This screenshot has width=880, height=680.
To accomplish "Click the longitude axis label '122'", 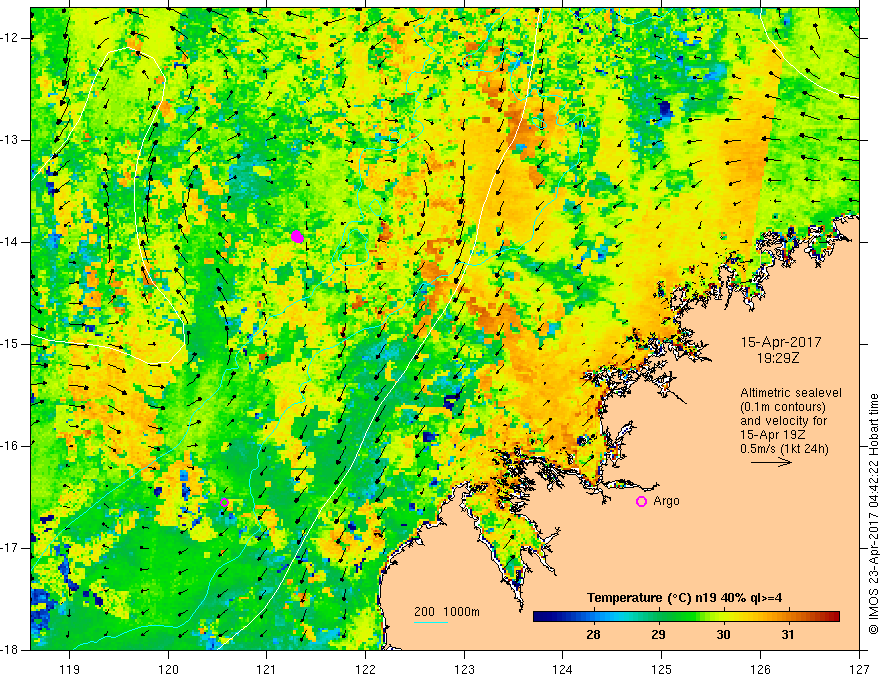I will click(x=365, y=669).
